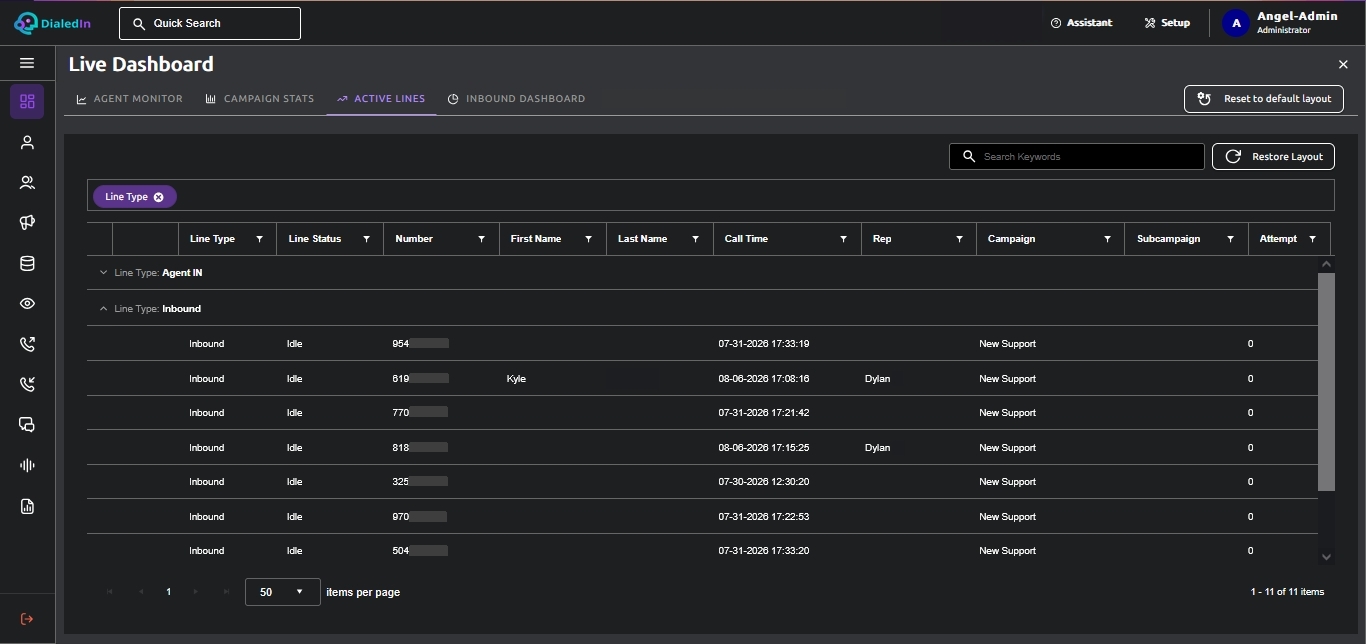This screenshot has height=644, width=1366.
Task: Click the DialedIn logo
Action: [x=52, y=23]
